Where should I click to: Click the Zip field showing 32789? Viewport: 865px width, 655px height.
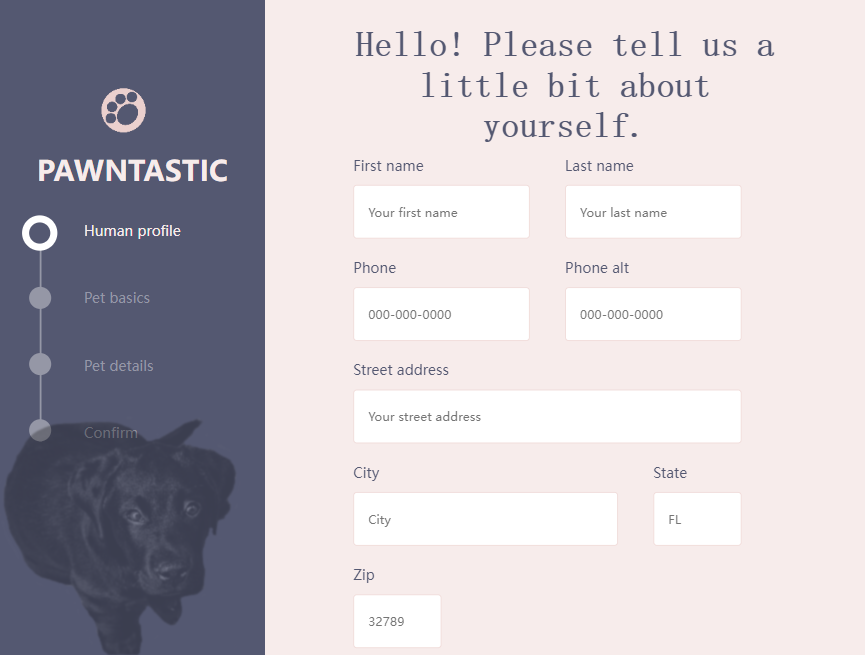[397, 621]
